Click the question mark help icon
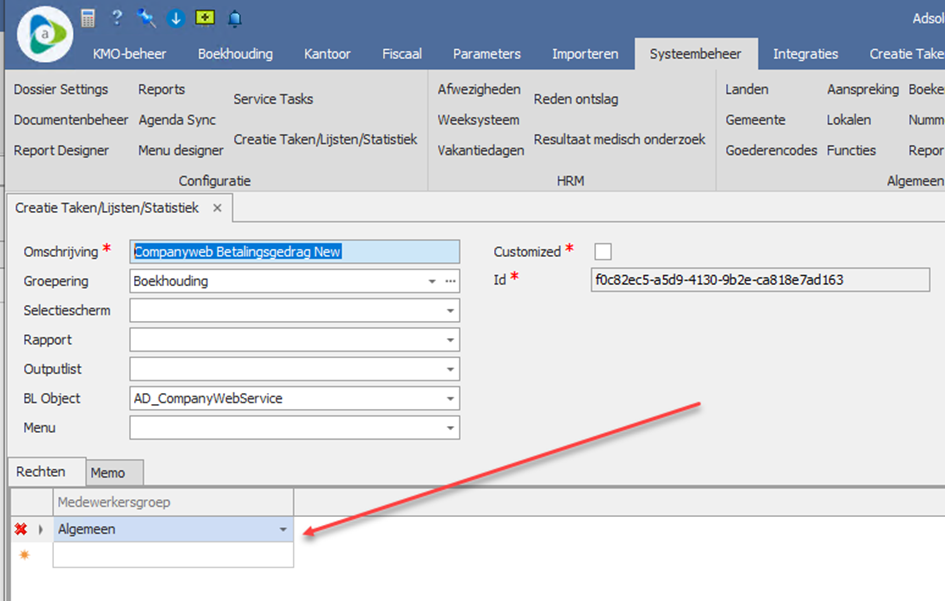945x601 pixels. point(117,17)
